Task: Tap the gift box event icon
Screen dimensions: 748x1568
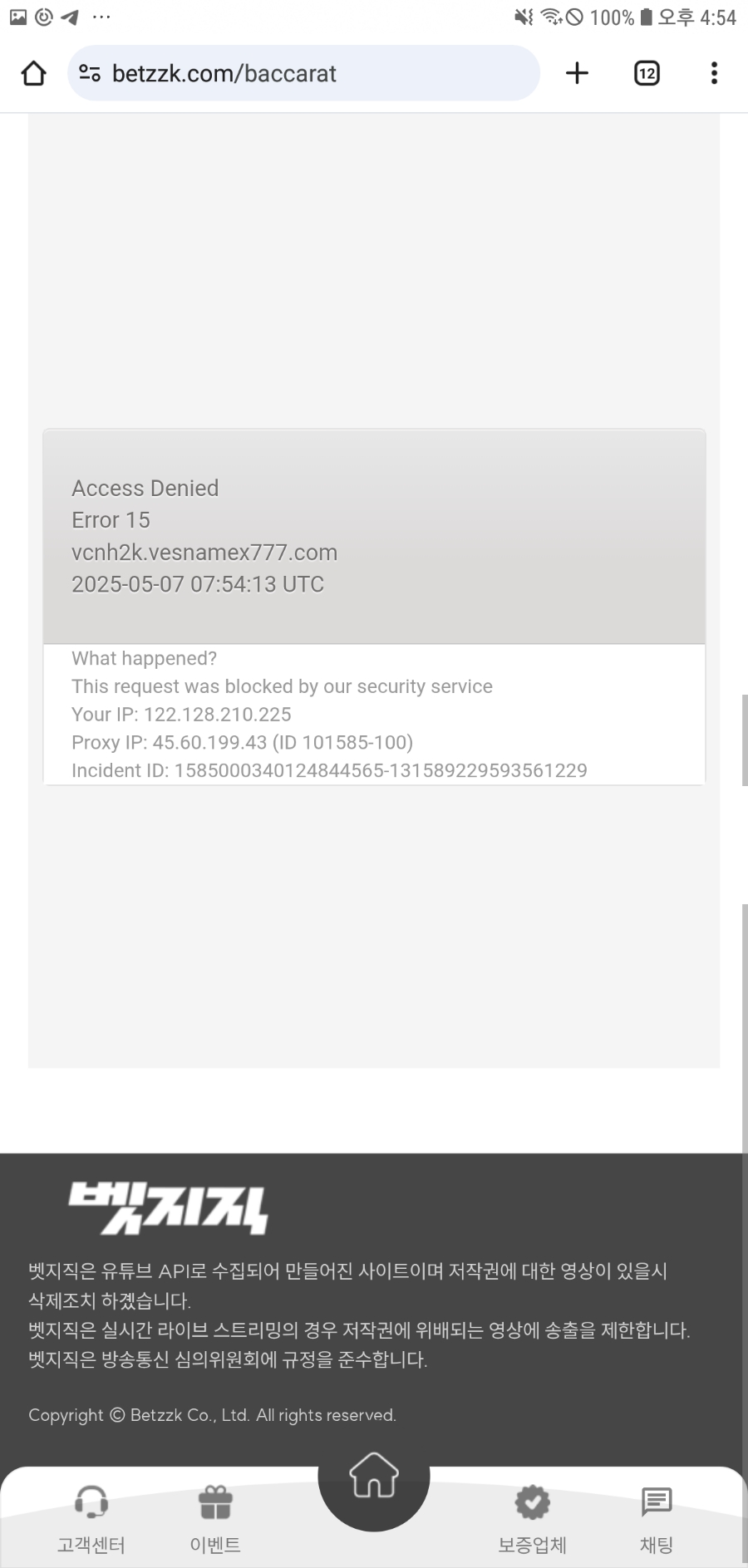Action: [x=215, y=1502]
